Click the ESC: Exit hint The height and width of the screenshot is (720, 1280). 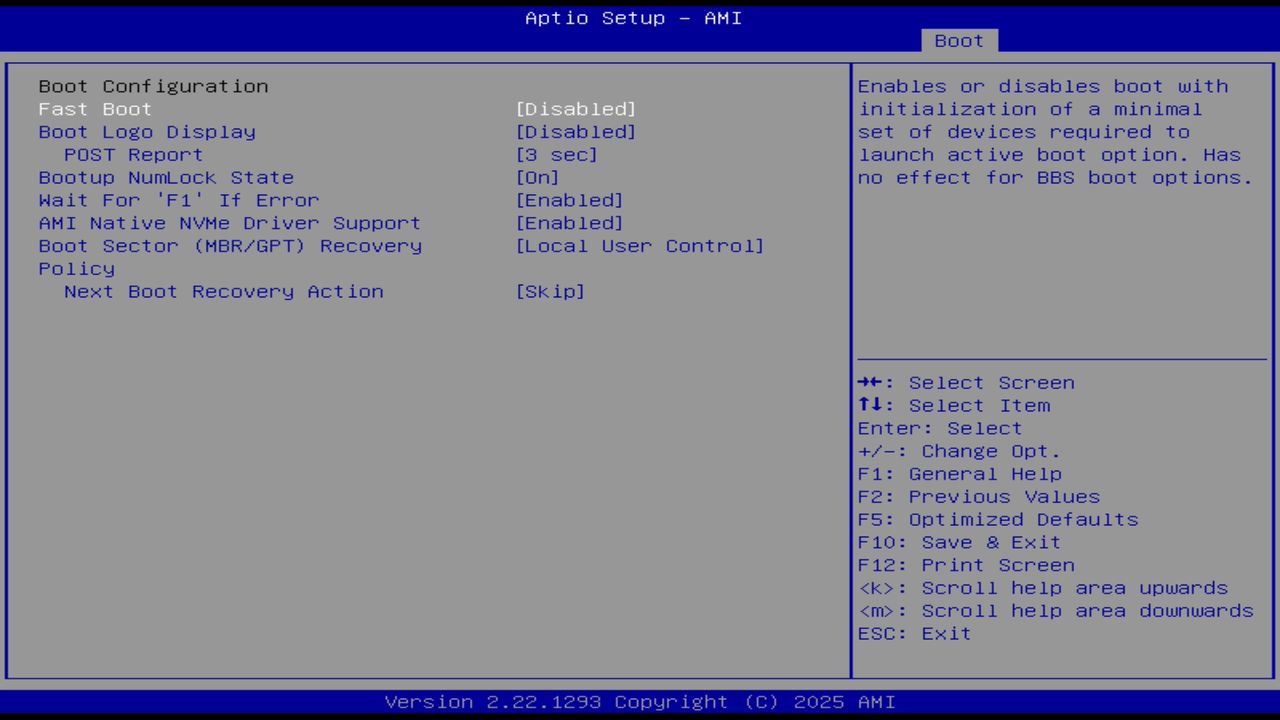[914, 633]
